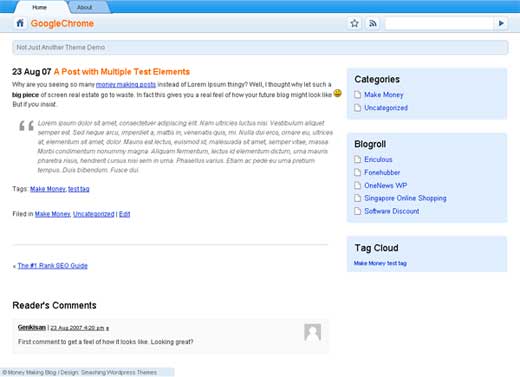Open Make Money link in Filed in line
The width and height of the screenshot is (520, 377).
52,214
